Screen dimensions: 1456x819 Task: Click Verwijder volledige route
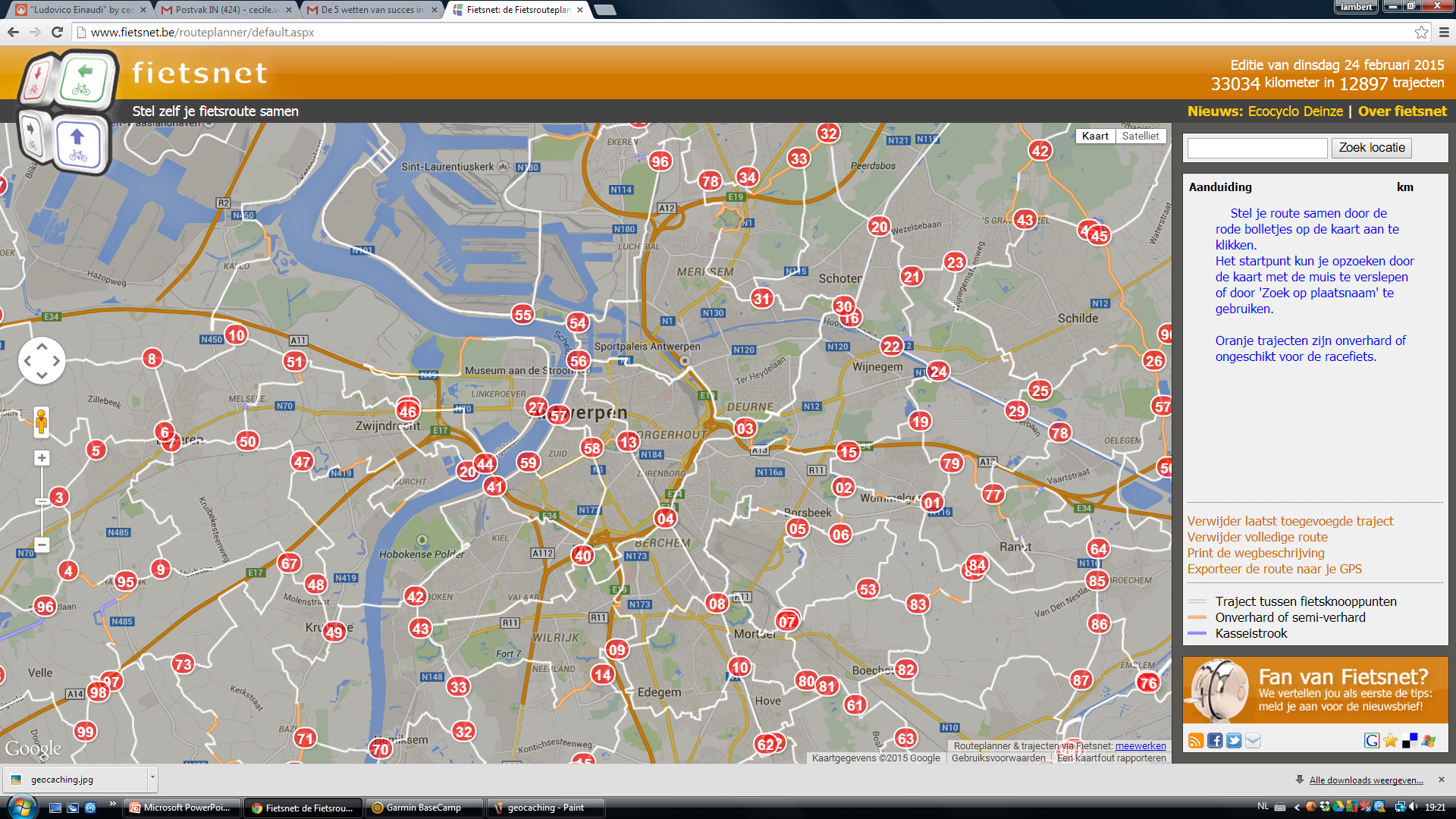pyautogui.click(x=1257, y=537)
